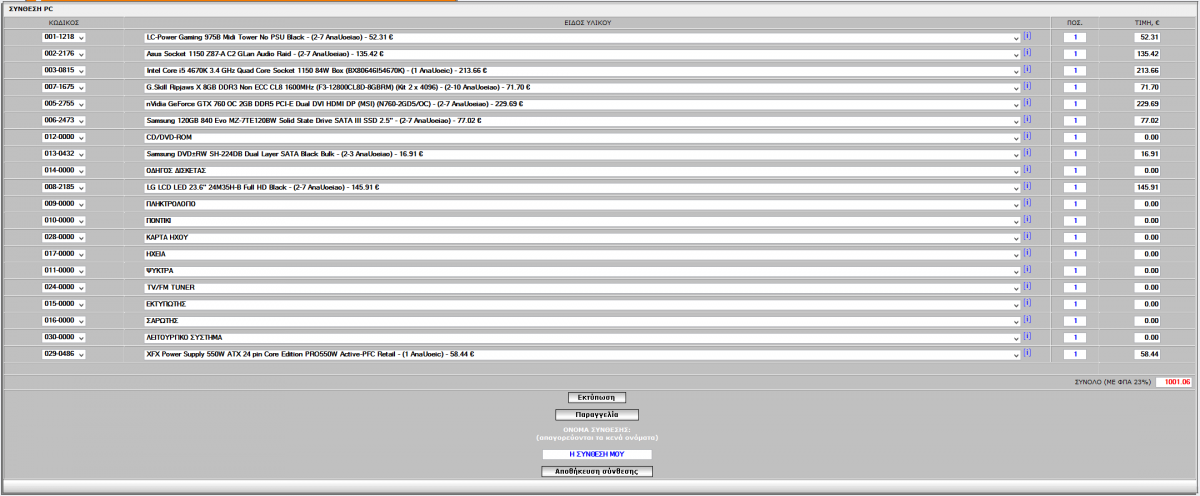
Task: Open info icon on ΚΑΡΤΑ ΗΧΟΥ row
Action: 1026,236
